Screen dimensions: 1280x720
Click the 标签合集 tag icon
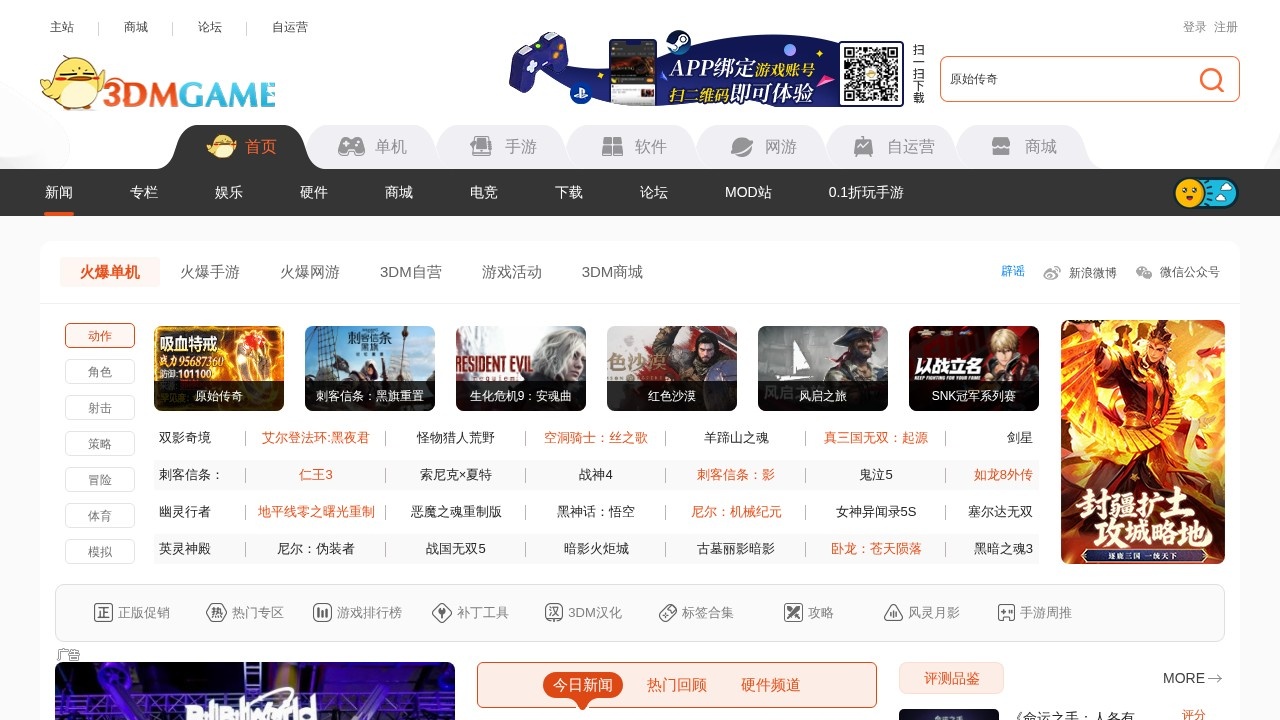click(668, 613)
